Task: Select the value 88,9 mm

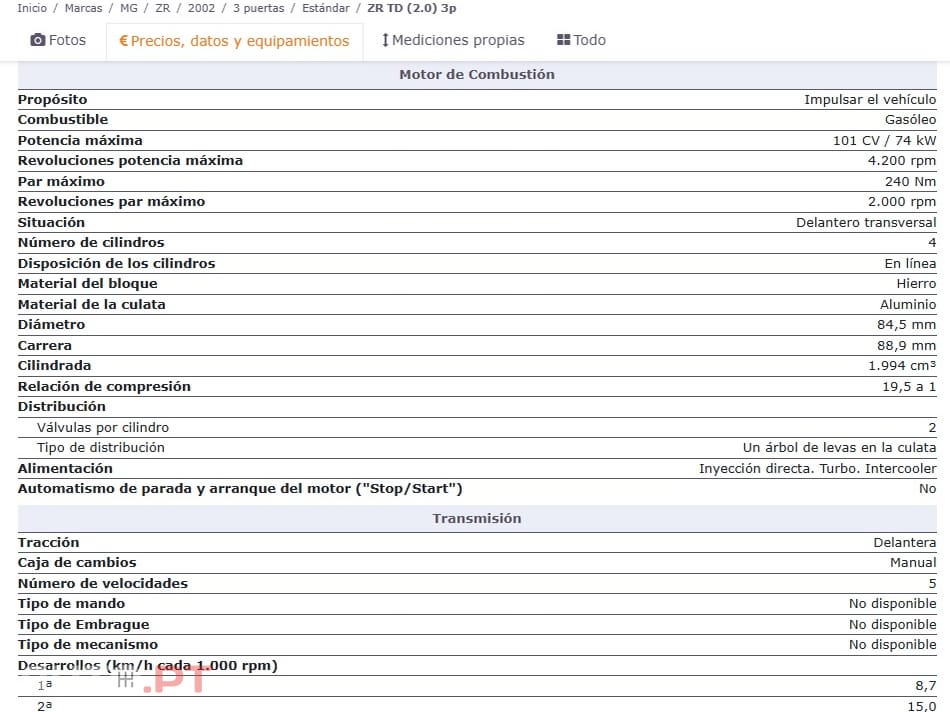Action: [906, 346]
